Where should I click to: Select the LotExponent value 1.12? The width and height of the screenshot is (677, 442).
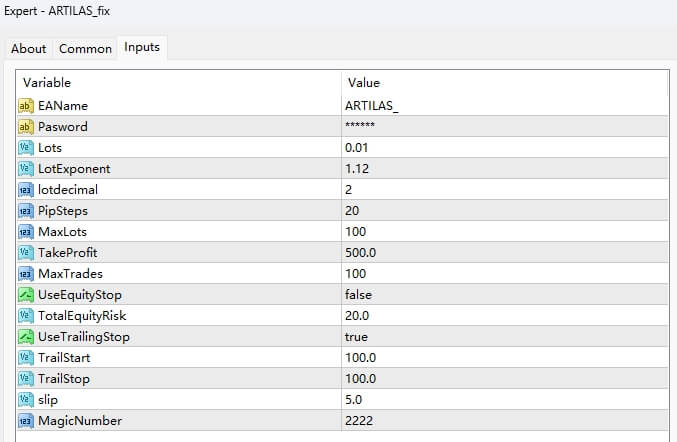[x=357, y=168]
